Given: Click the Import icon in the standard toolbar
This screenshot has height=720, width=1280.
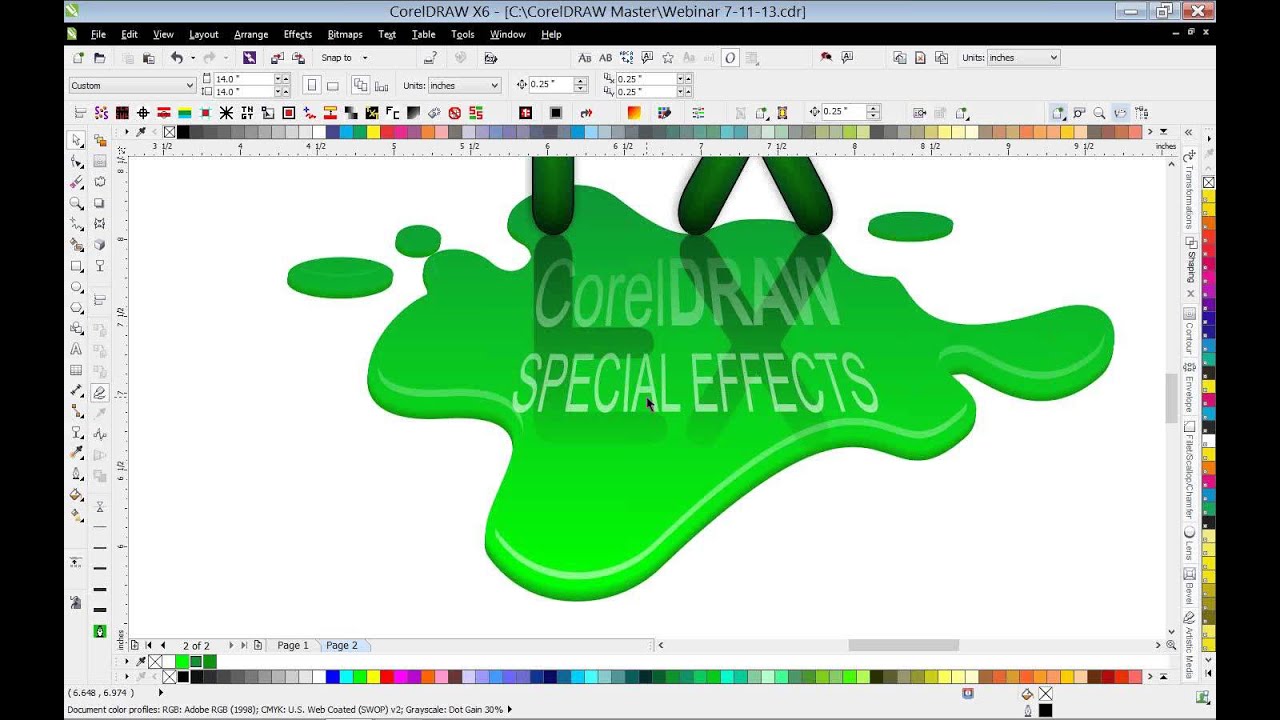Looking at the screenshot, I should (277, 58).
